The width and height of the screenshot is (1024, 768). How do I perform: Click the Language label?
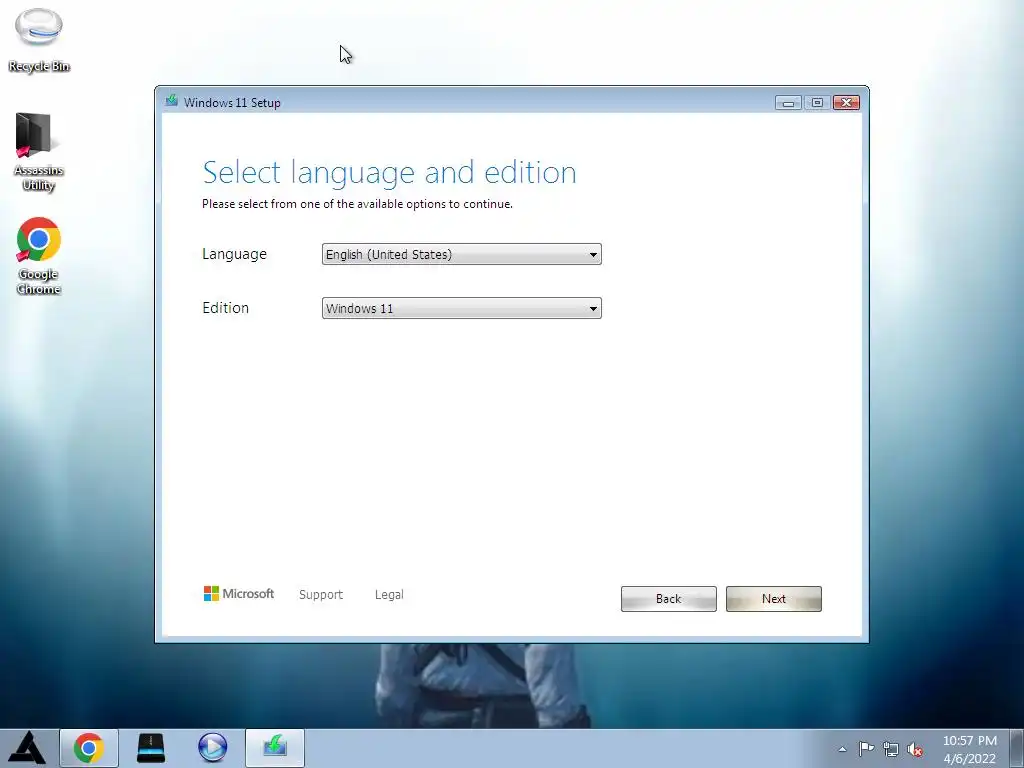234,254
